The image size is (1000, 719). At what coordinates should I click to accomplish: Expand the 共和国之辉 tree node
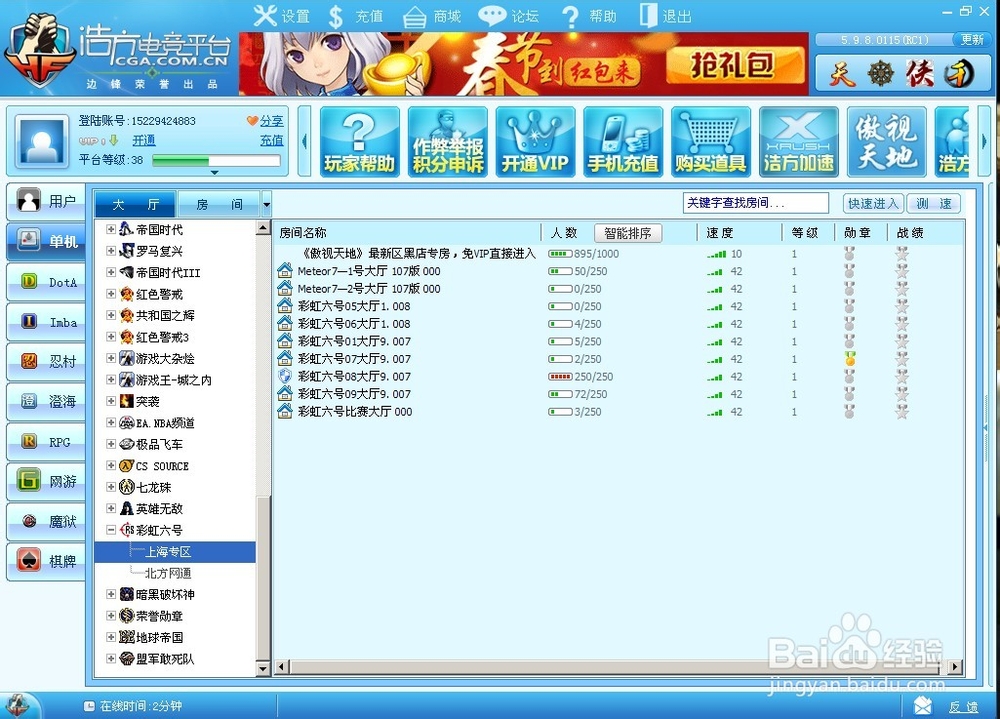click(x=111, y=315)
